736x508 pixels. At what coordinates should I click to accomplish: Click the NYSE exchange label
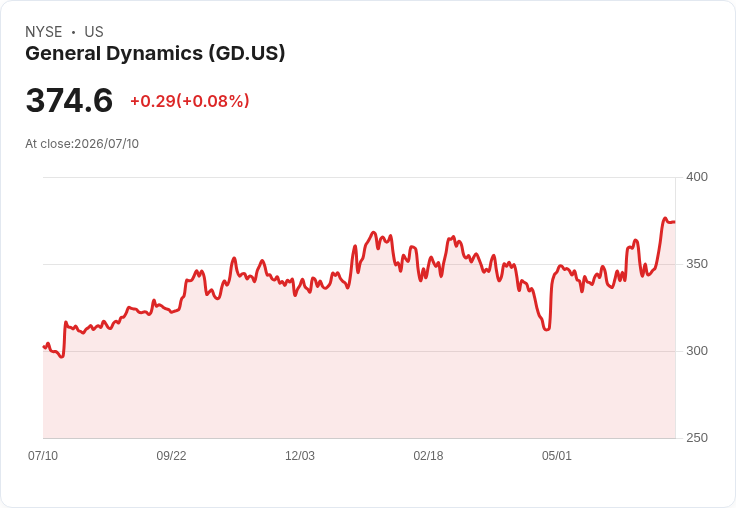click(44, 32)
